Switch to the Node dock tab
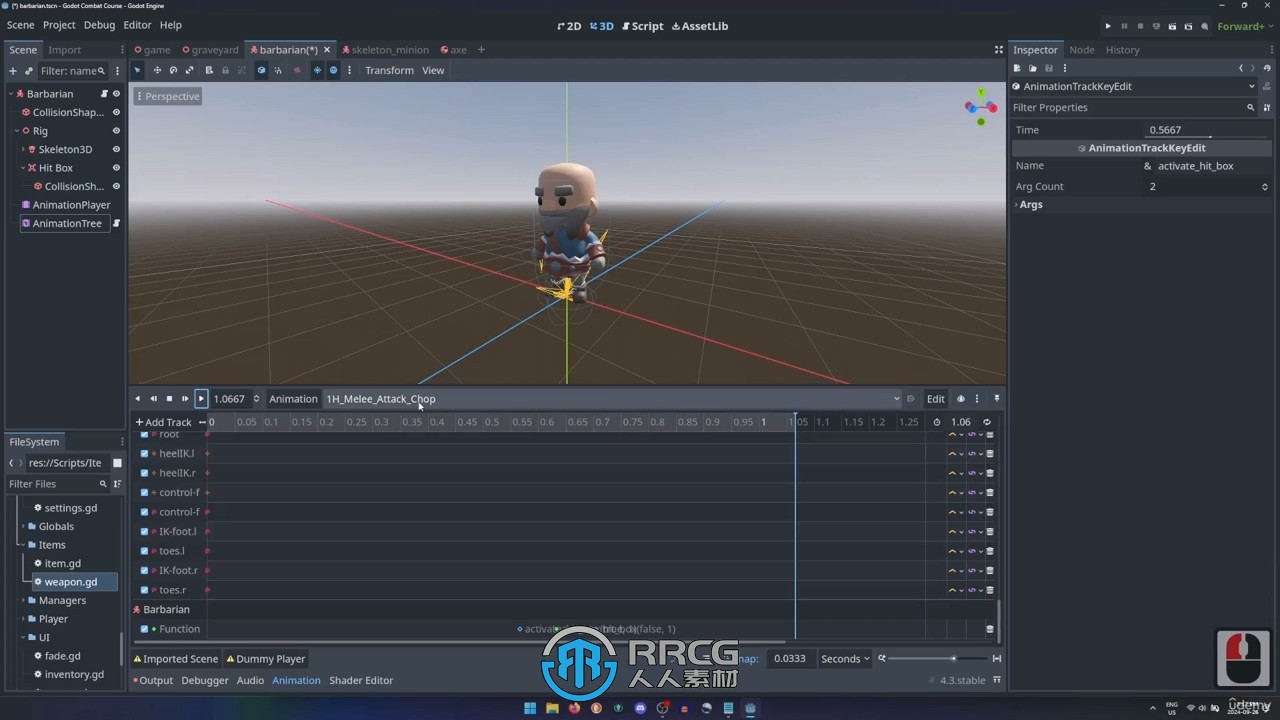Screen dimensions: 1280x720 tap(1081, 49)
